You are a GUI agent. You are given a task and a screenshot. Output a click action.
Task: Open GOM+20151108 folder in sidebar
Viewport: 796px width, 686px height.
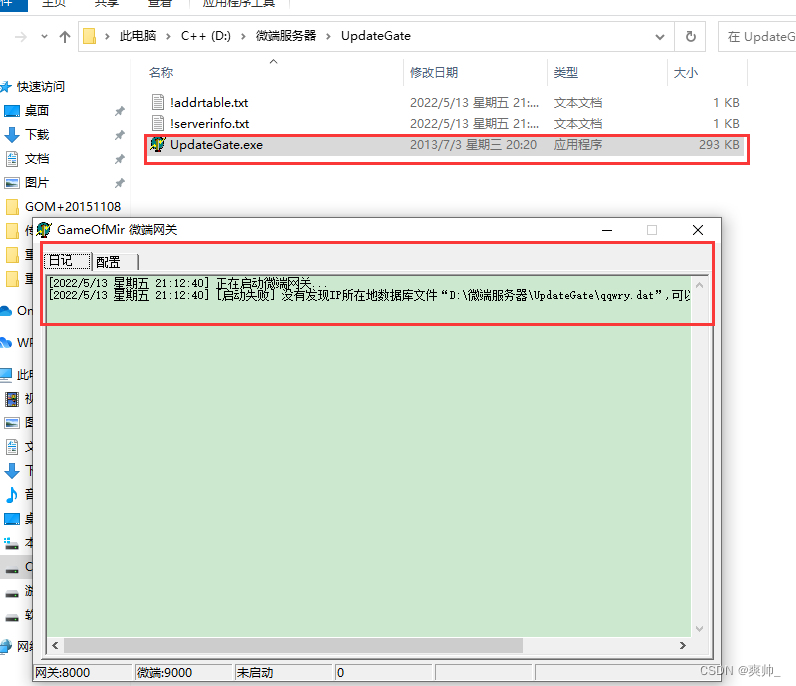point(73,207)
